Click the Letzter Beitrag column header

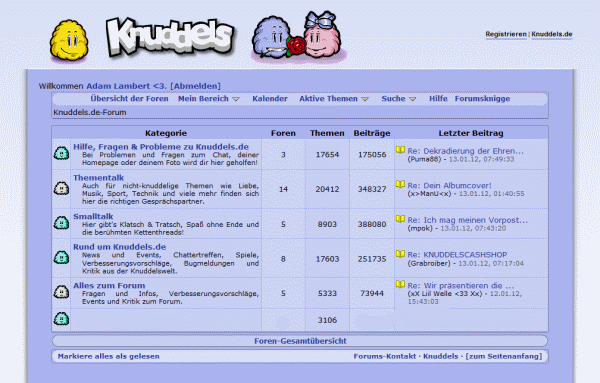[x=471, y=133]
